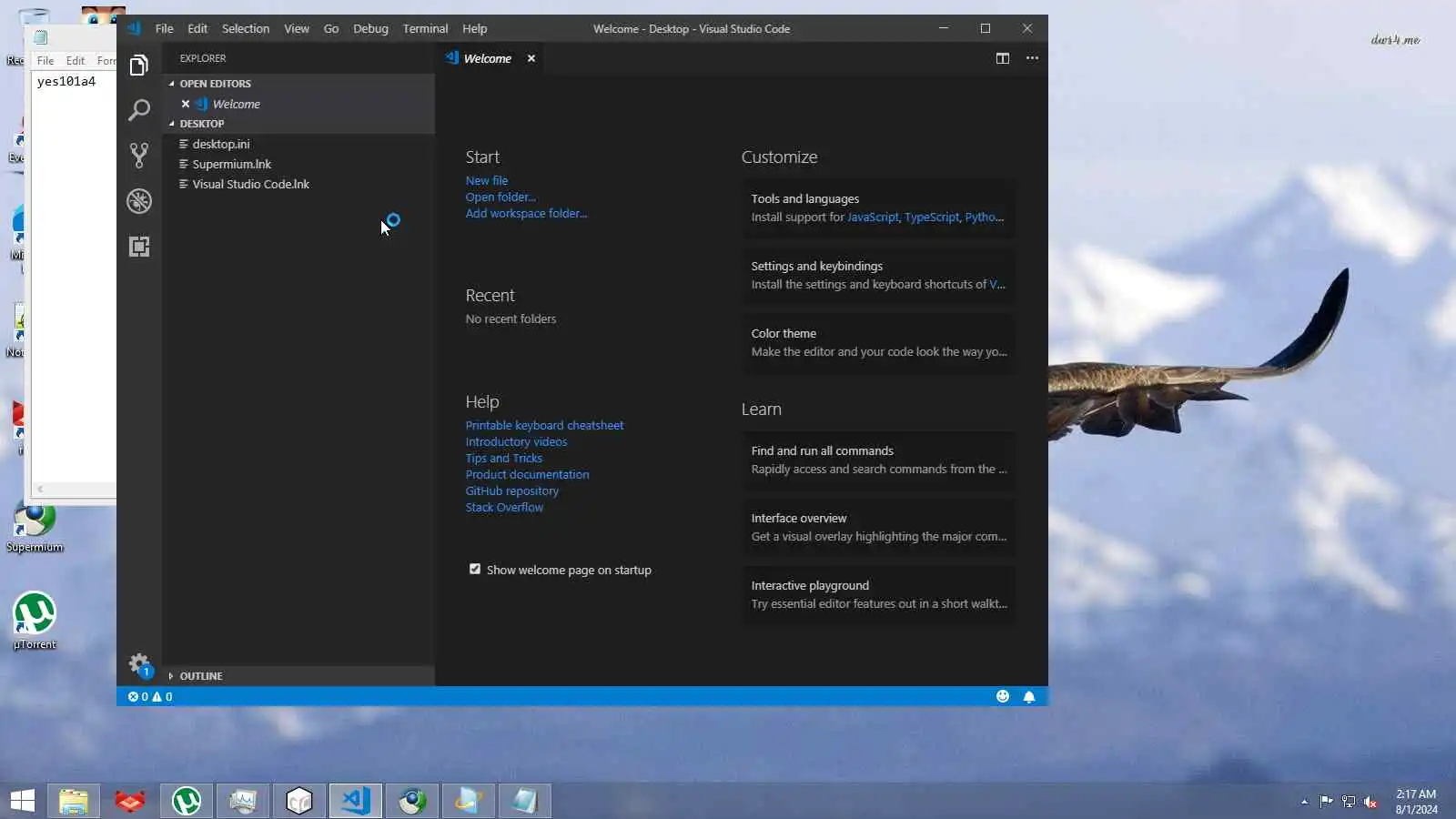1456x819 pixels.
Task: Open Product documentation link
Action: (527, 475)
